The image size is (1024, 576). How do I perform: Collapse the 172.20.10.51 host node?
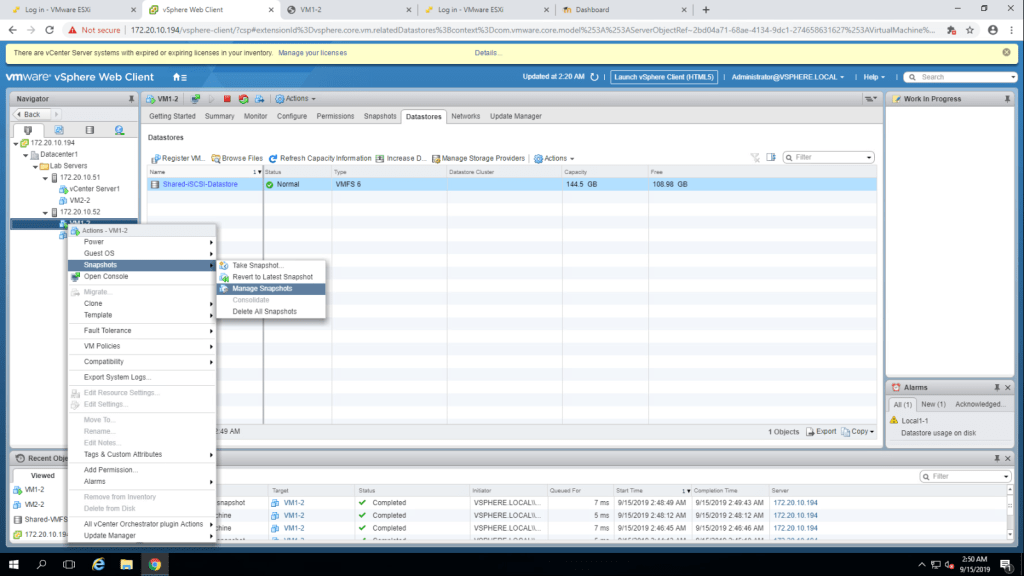pos(44,177)
